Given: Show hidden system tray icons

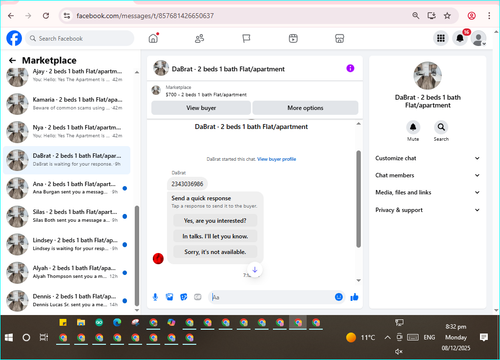Looking at the screenshot, I should (387, 337).
